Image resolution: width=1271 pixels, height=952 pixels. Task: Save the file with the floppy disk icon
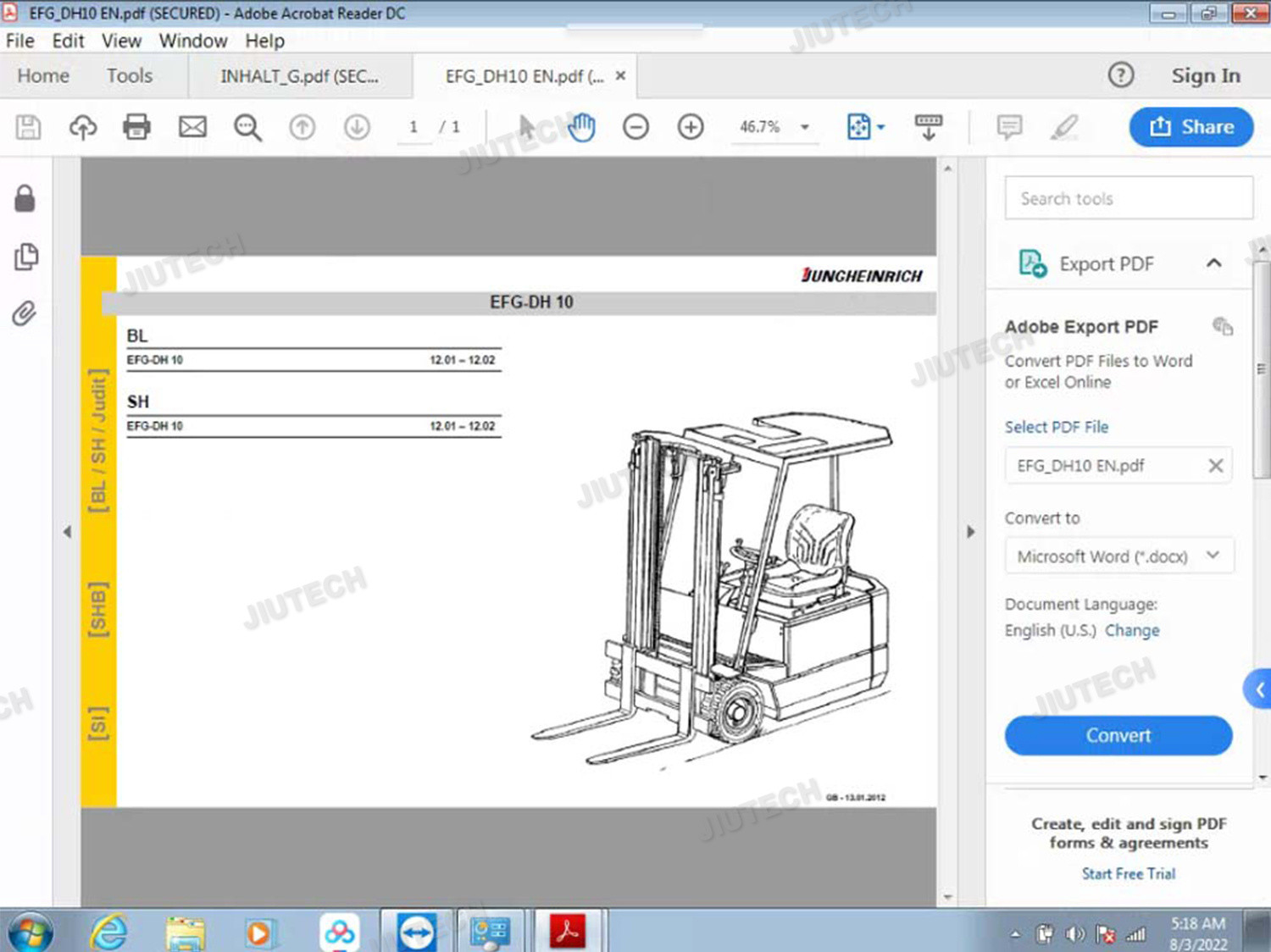click(28, 127)
